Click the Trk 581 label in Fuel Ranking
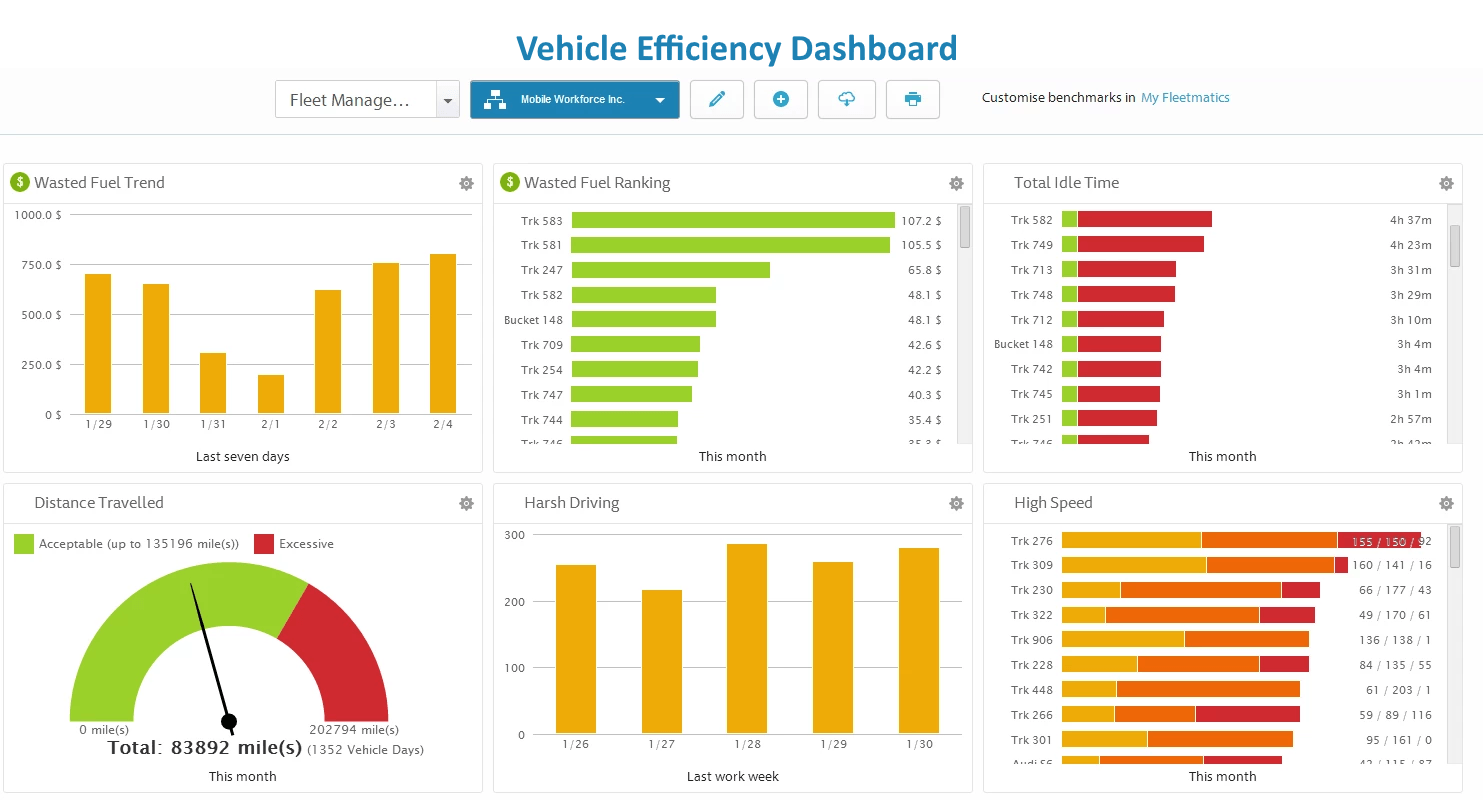 pos(541,245)
